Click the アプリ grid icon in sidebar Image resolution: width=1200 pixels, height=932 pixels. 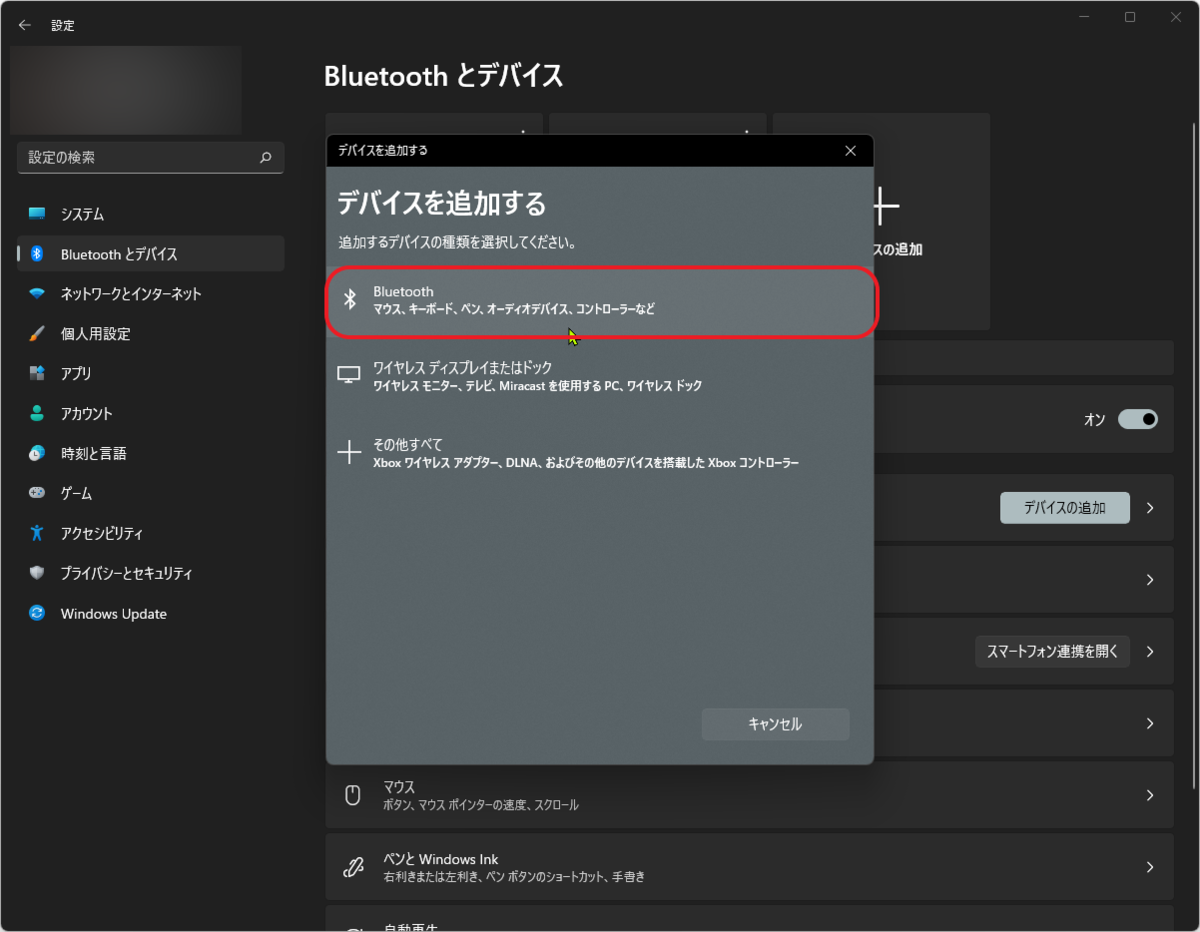(x=37, y=374)
